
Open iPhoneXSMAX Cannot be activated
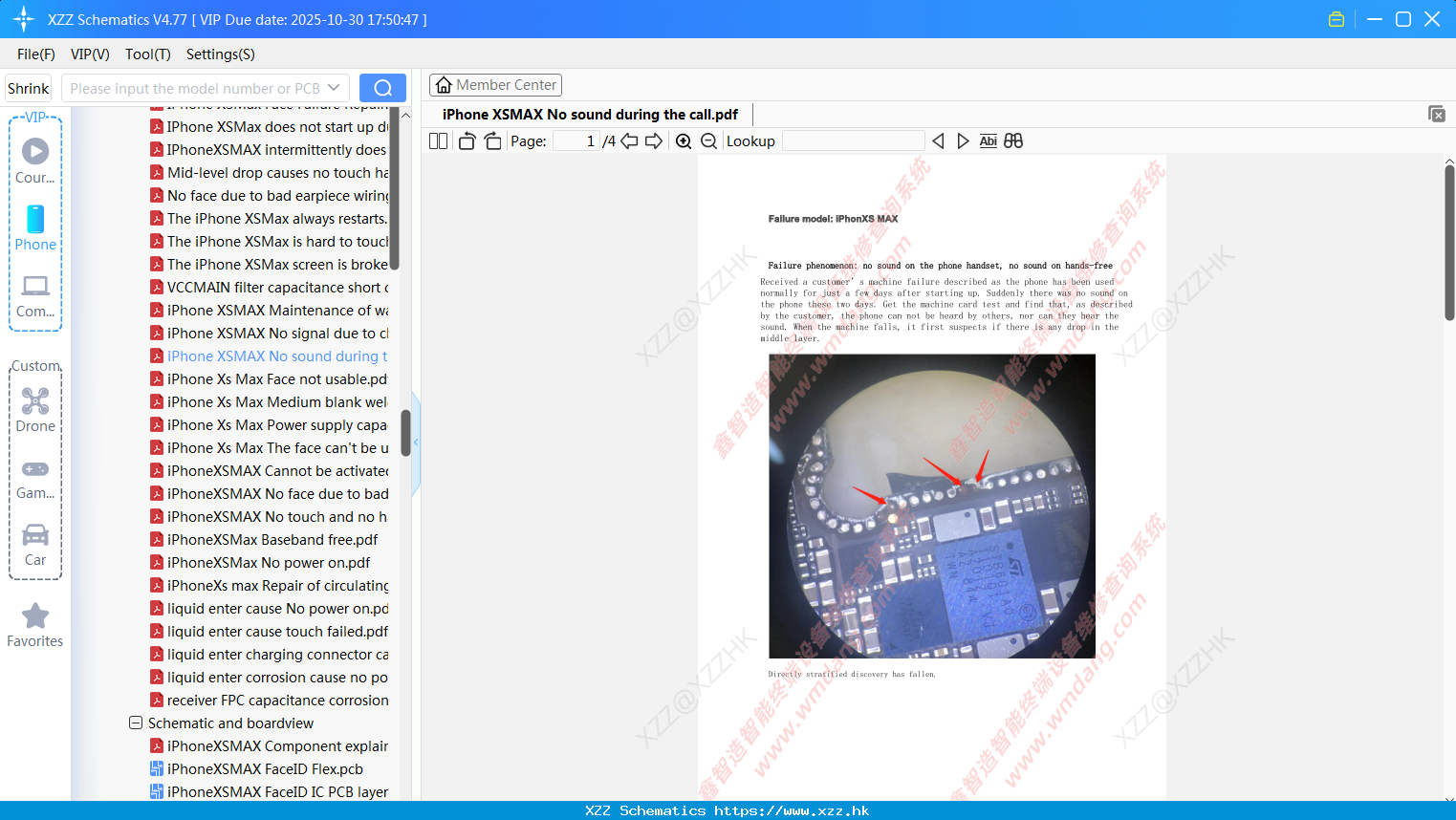(270, 471)
